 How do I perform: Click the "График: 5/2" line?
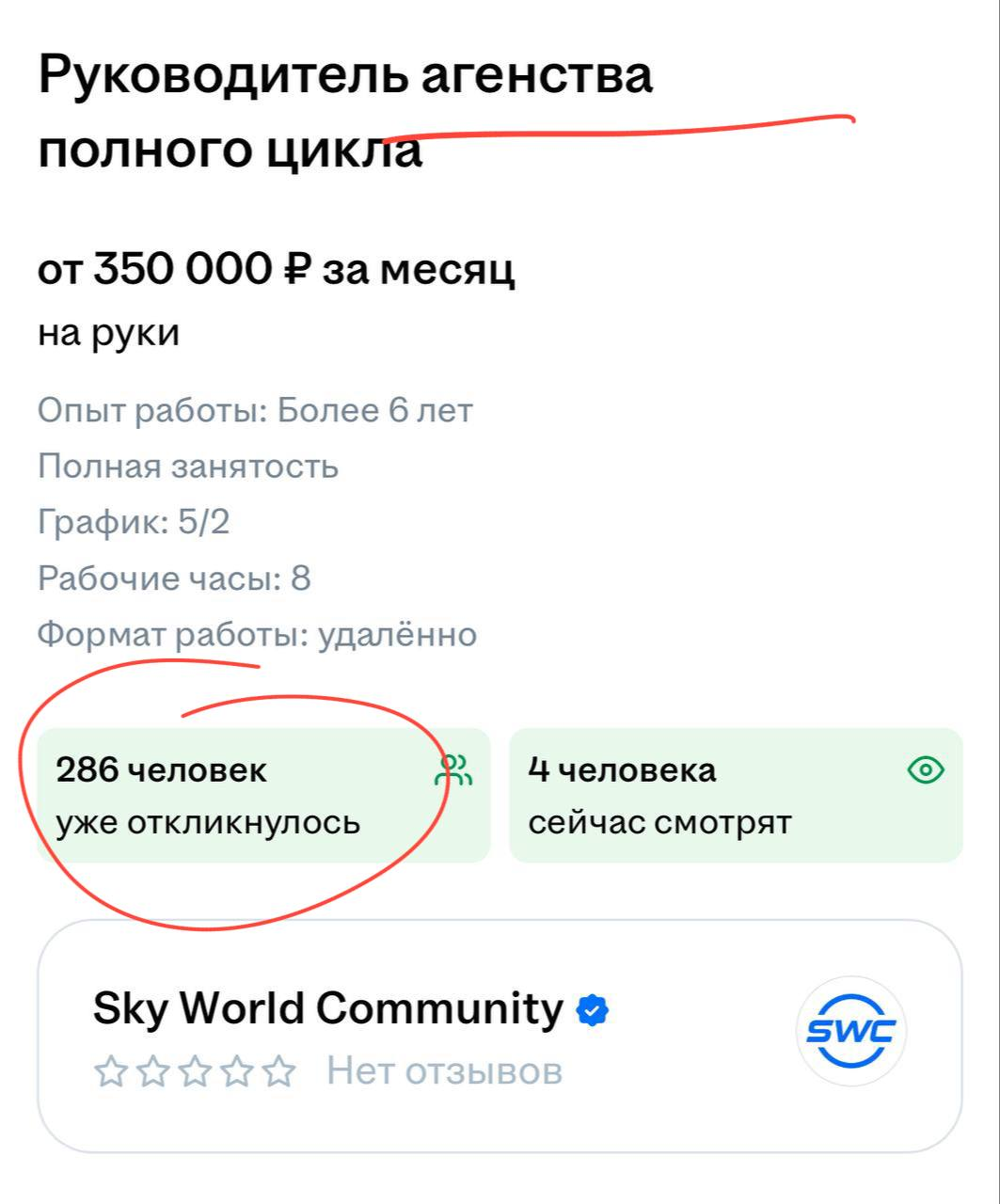coord(134,522)
